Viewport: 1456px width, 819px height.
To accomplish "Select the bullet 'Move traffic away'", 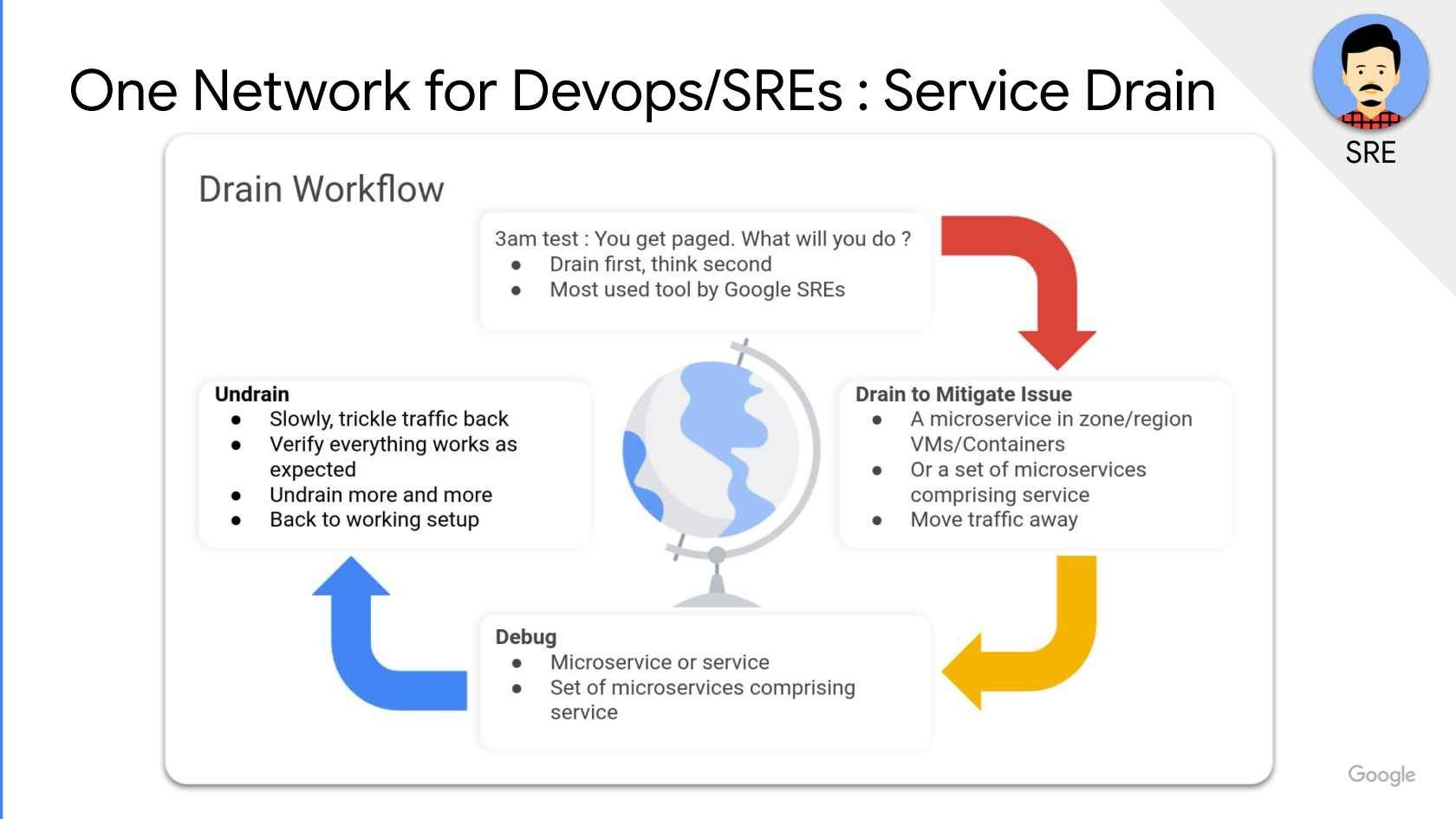I will click(x=993, y=519).
